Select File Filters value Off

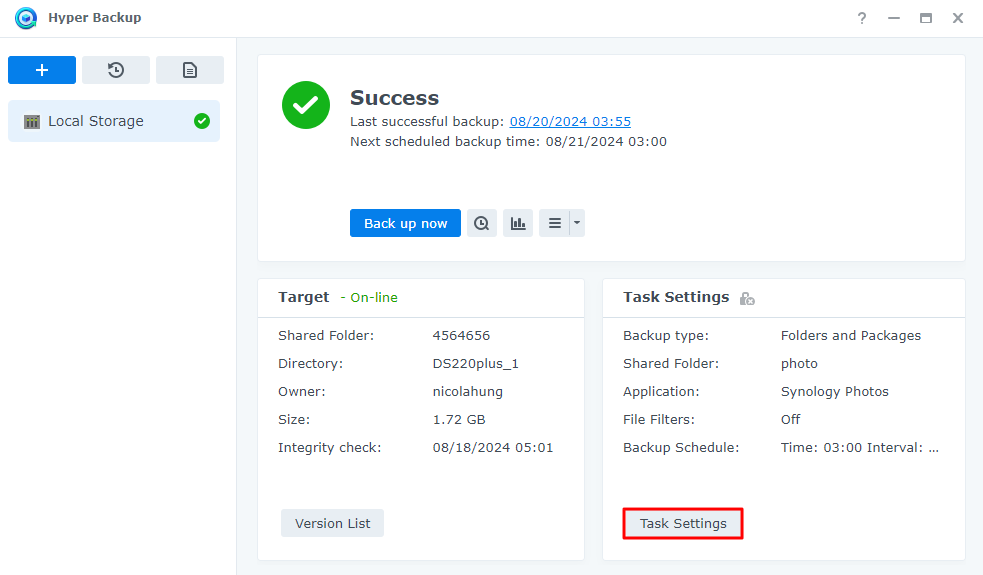[791, 419]
